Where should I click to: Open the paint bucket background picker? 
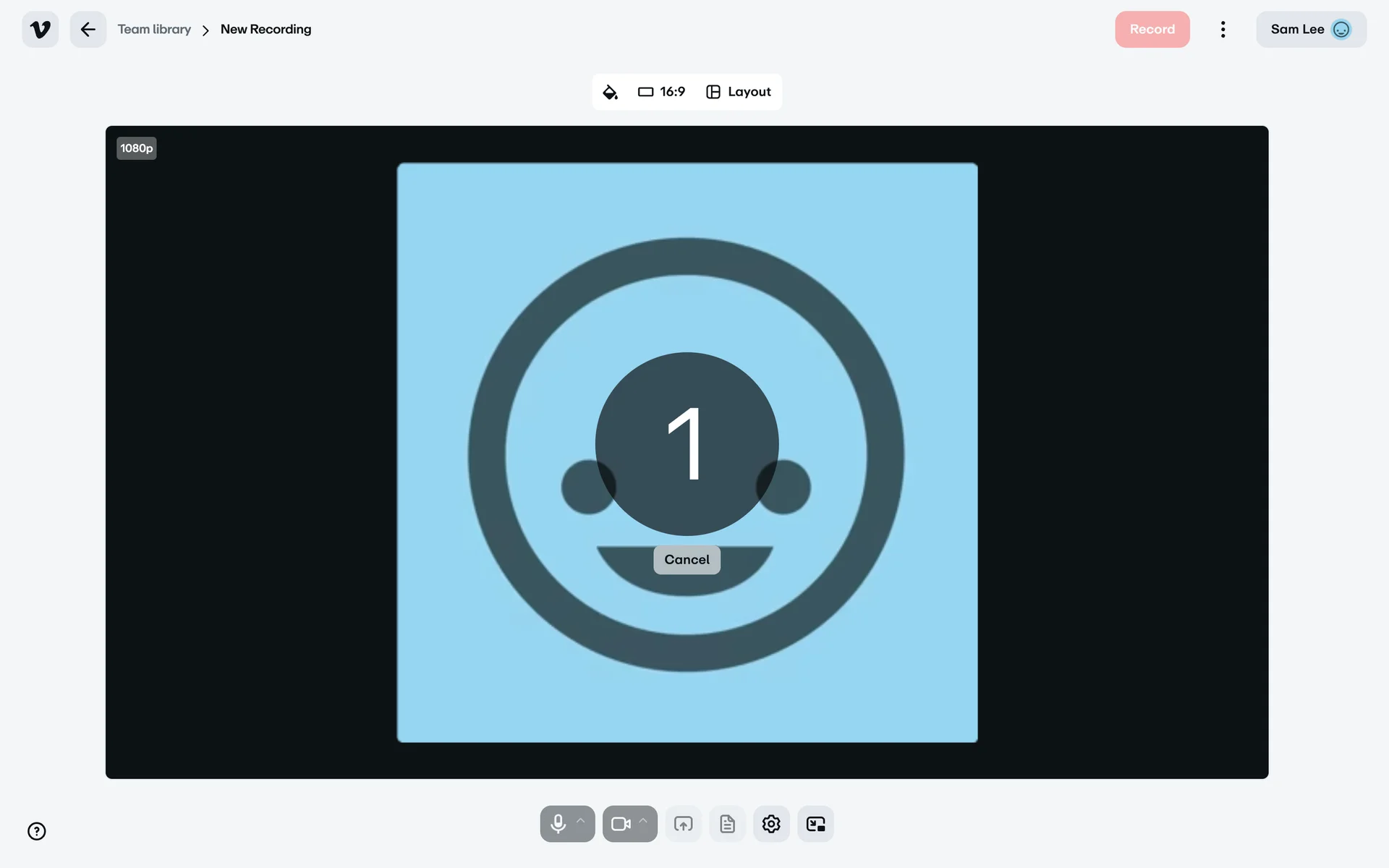[610, 92]
